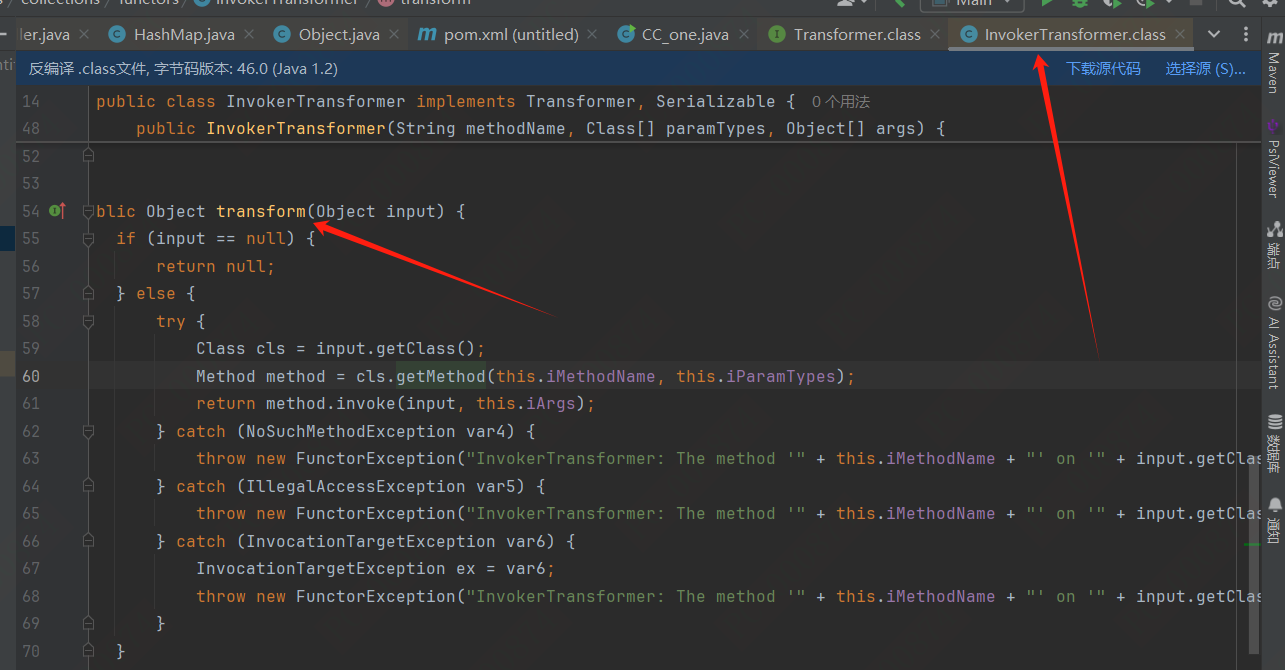Viewport: 1285px width, 670px height.
Task: Close the HashMap.java tab
Action: [x=250, y=34]
